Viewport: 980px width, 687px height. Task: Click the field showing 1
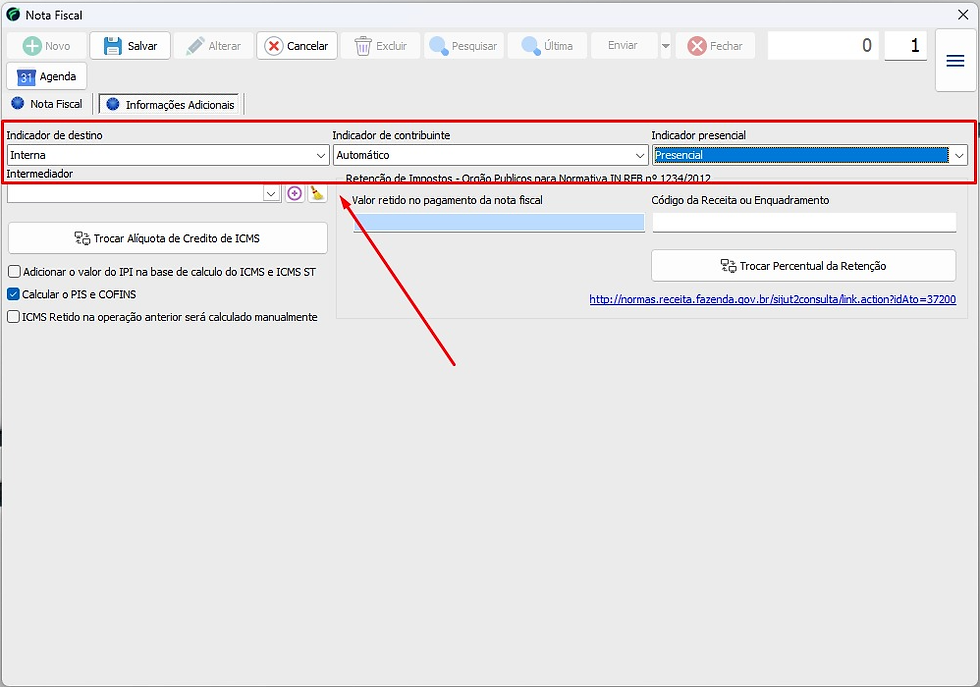906,46
